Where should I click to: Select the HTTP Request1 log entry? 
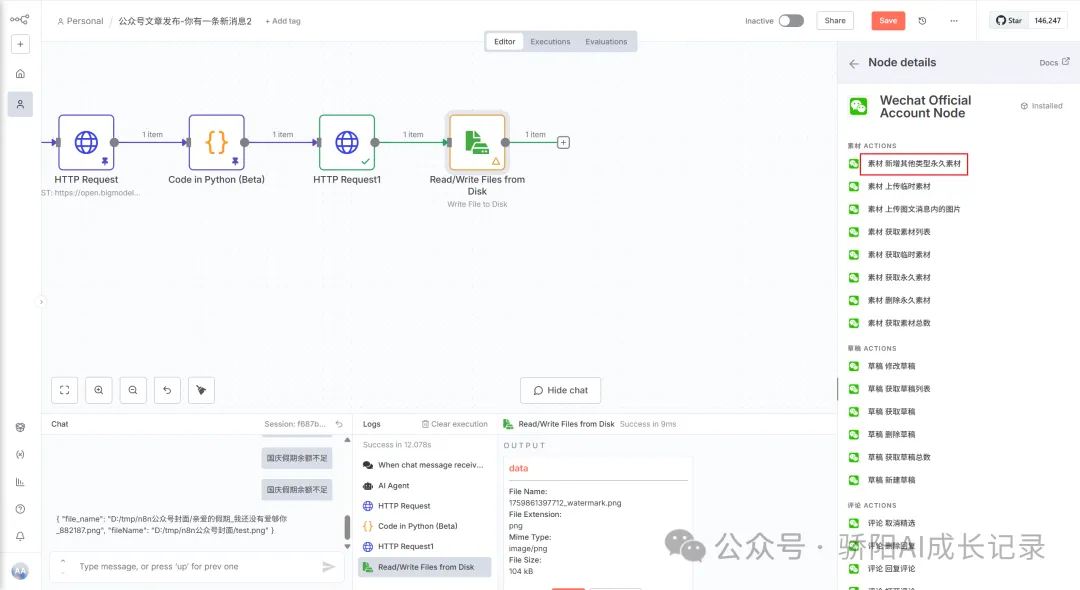(x=424, y=547)
